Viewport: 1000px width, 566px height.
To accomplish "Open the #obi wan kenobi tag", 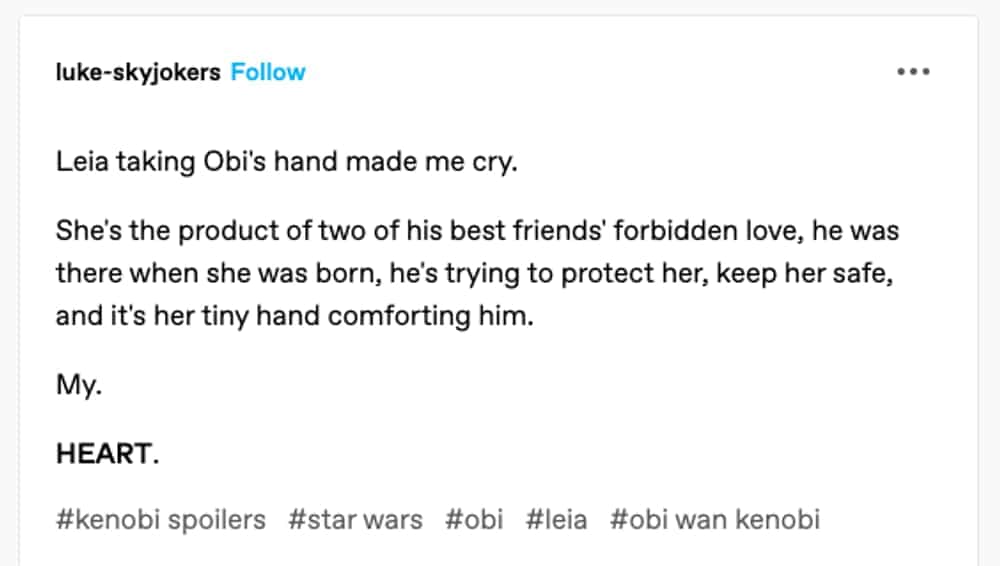I will (x=715, y=520).
